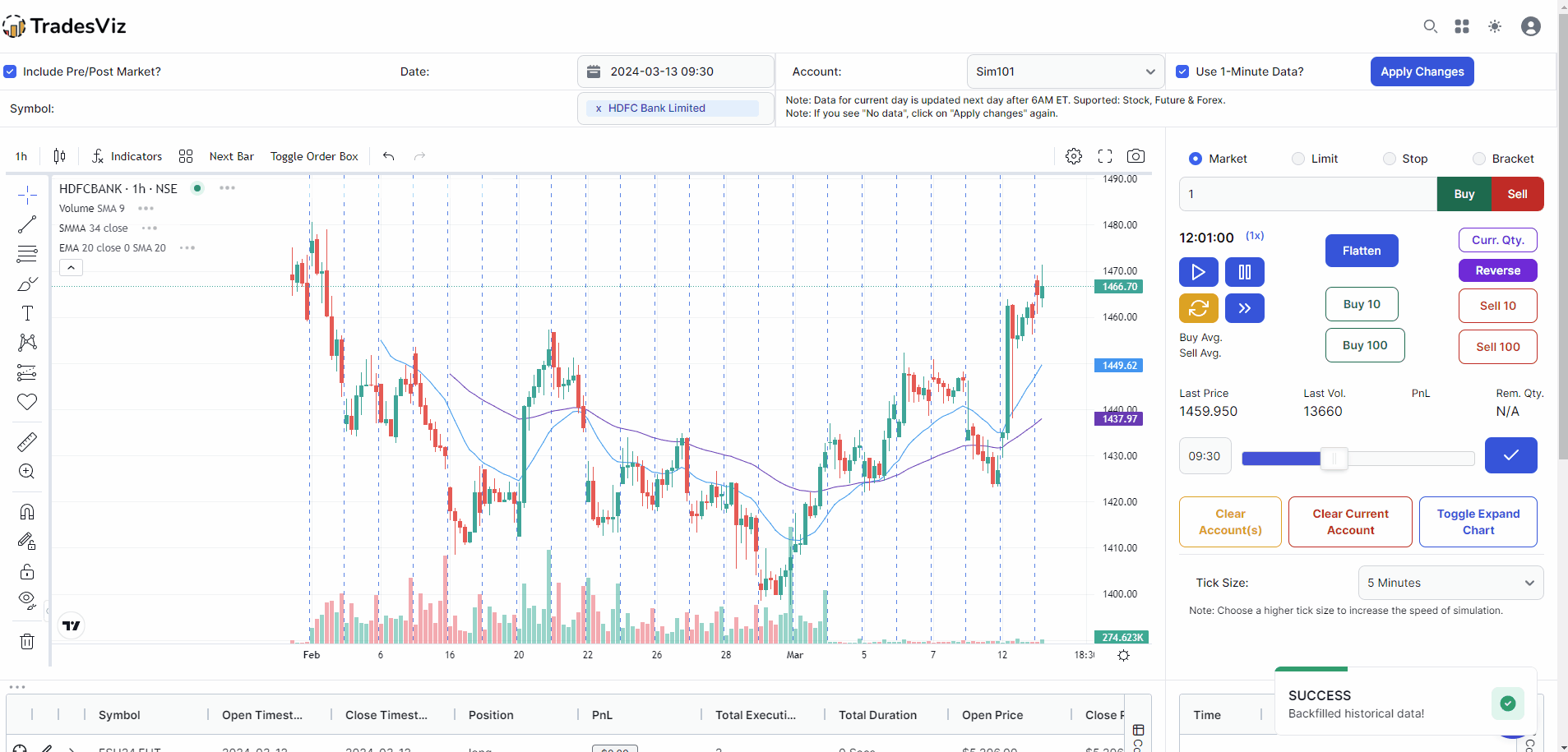This screenshot has height=752, width=1568.
Task: Select the zoom in tool
Action: pos(27,472)
